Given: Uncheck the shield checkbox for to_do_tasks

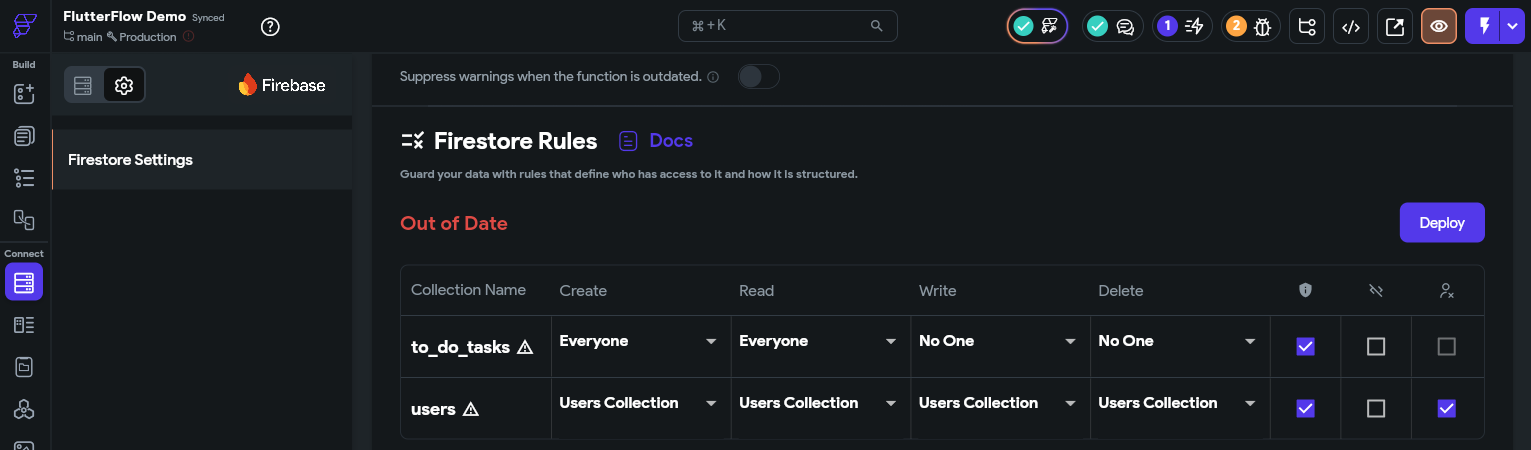Looking at the screenshot, I should click(x=1305, y=347).
